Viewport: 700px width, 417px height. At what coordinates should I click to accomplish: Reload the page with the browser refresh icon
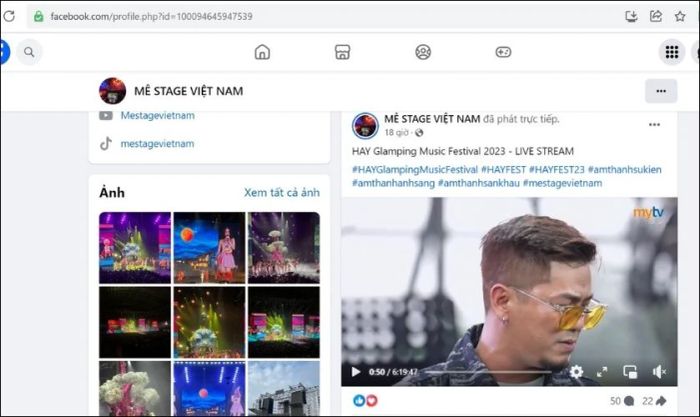tap(9, 16)
